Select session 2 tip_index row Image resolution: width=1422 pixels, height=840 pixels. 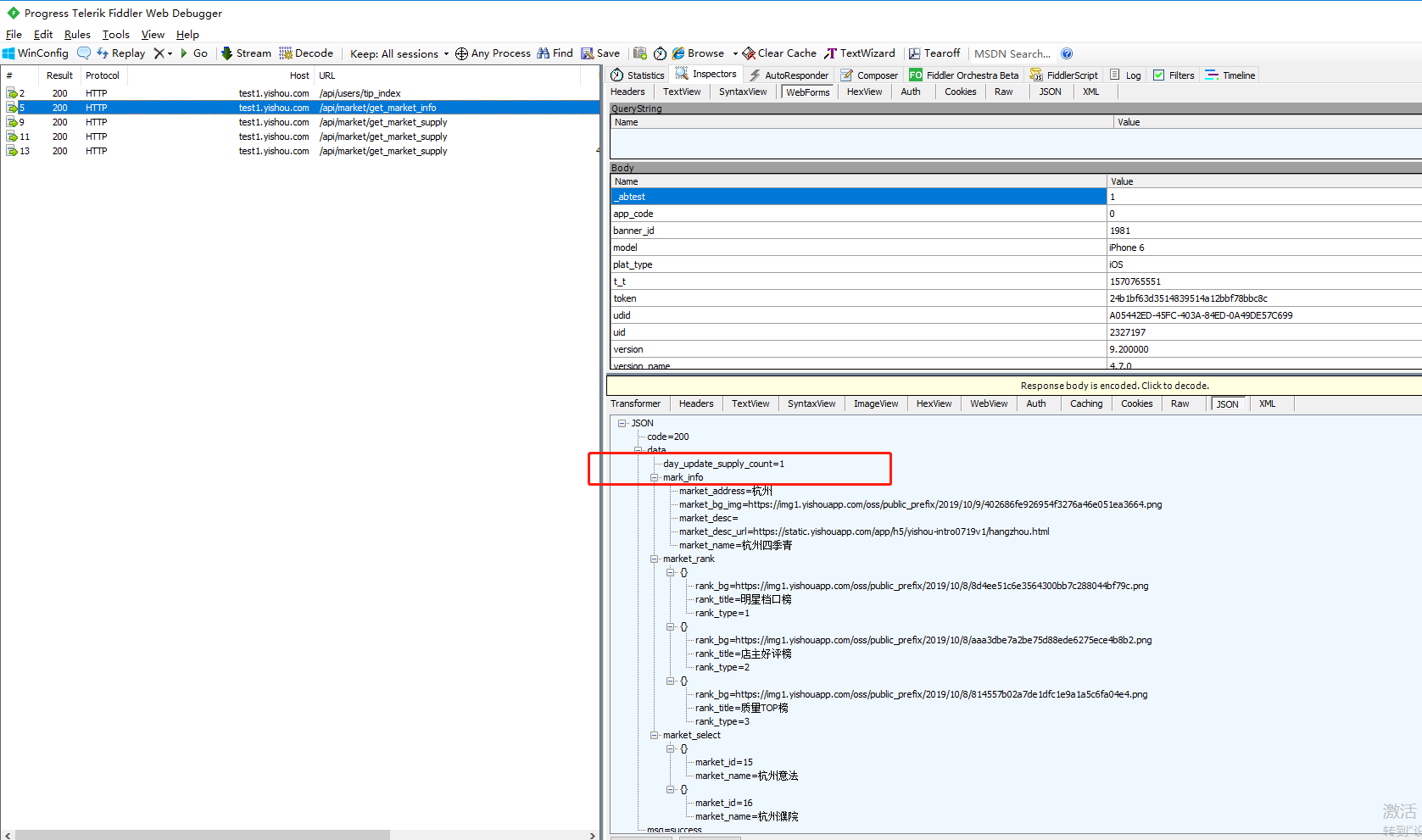301,93
